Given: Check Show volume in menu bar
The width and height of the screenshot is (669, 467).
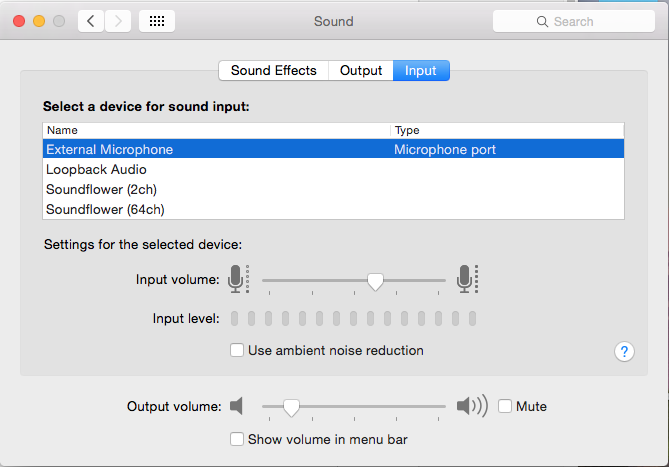Looking at the screenshot, I should pos(237,439).
